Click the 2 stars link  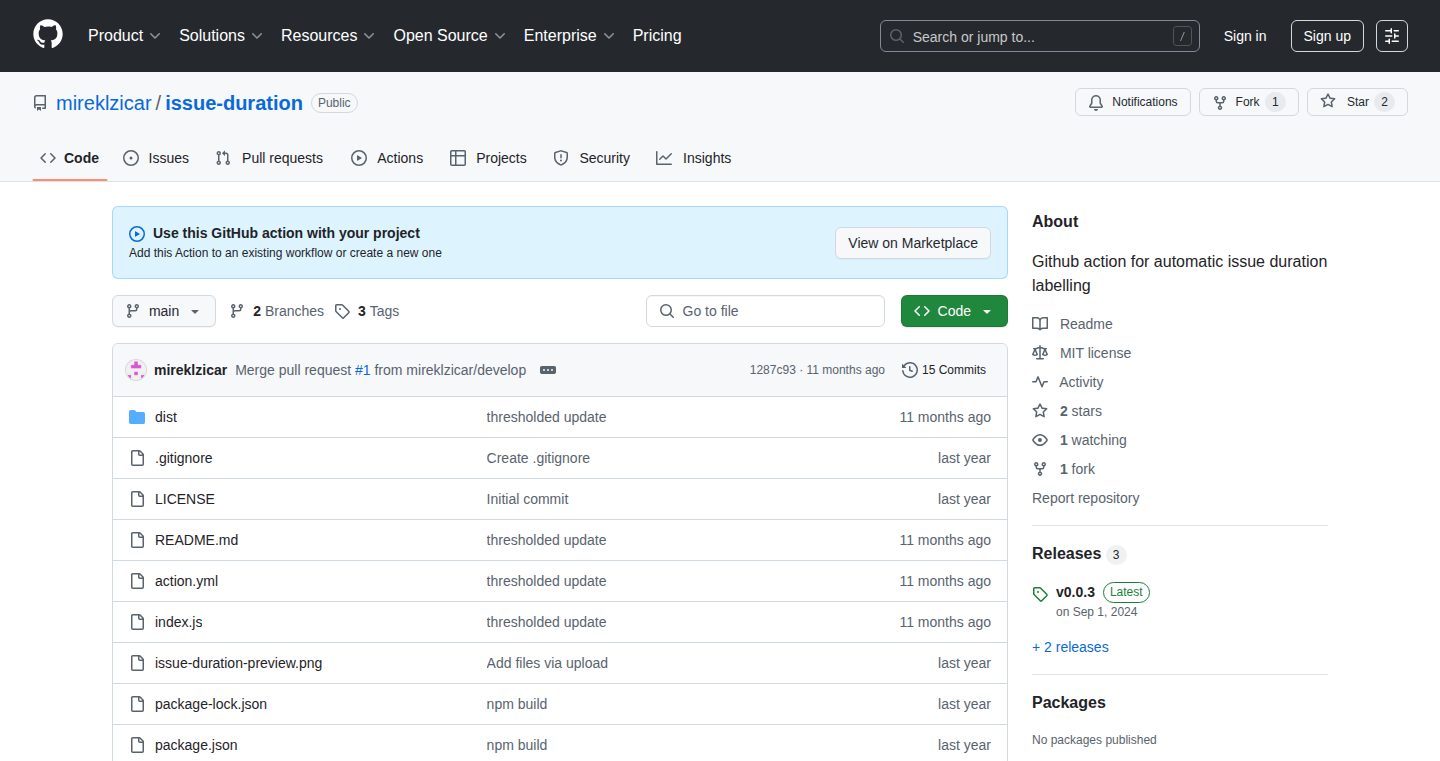[1081, 411]
